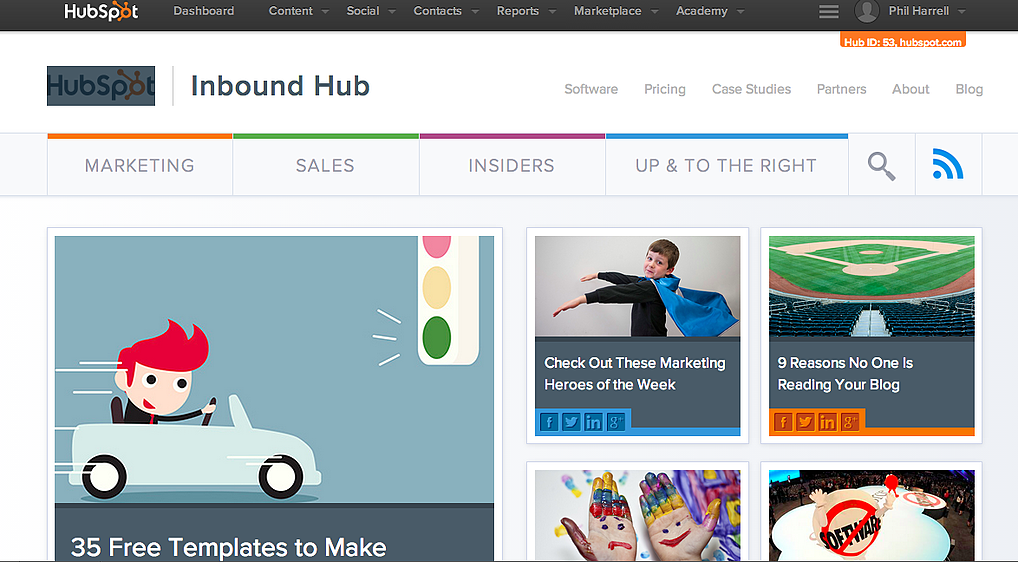Expand the Contacts dropdown menu

point(446,11)
